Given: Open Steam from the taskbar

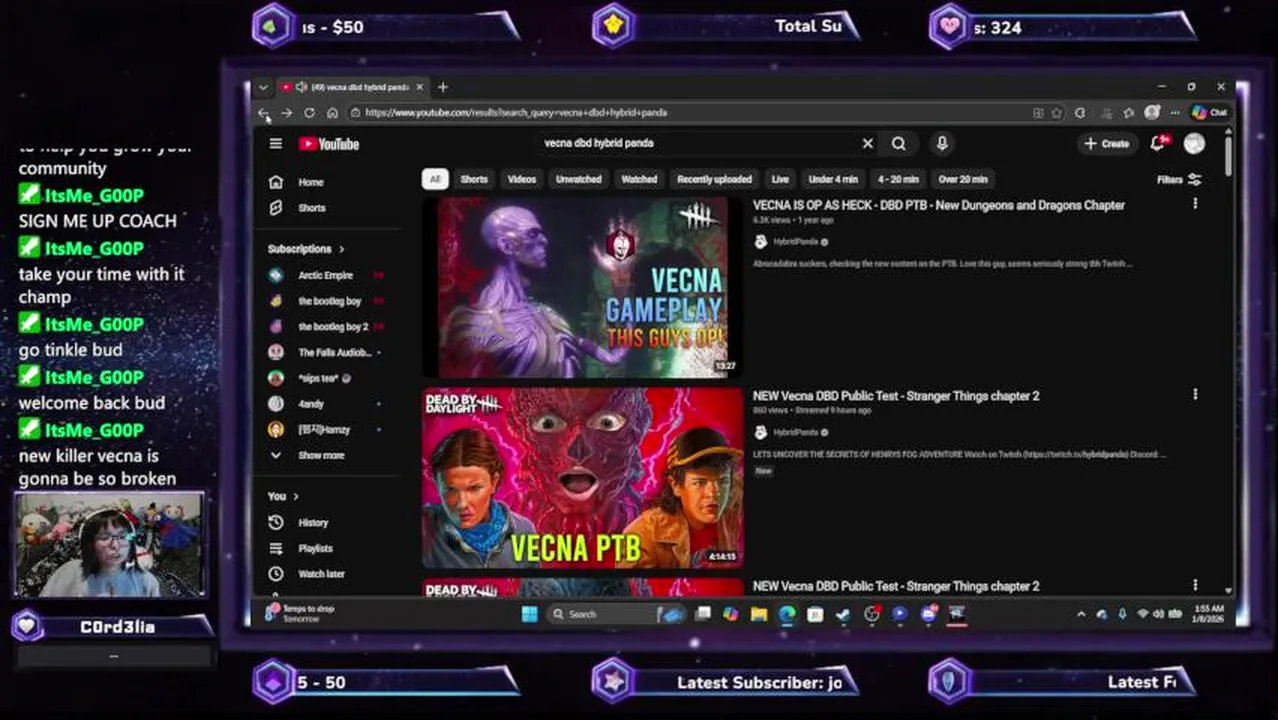Looking at the screenshot, I should tap(843, 614).
